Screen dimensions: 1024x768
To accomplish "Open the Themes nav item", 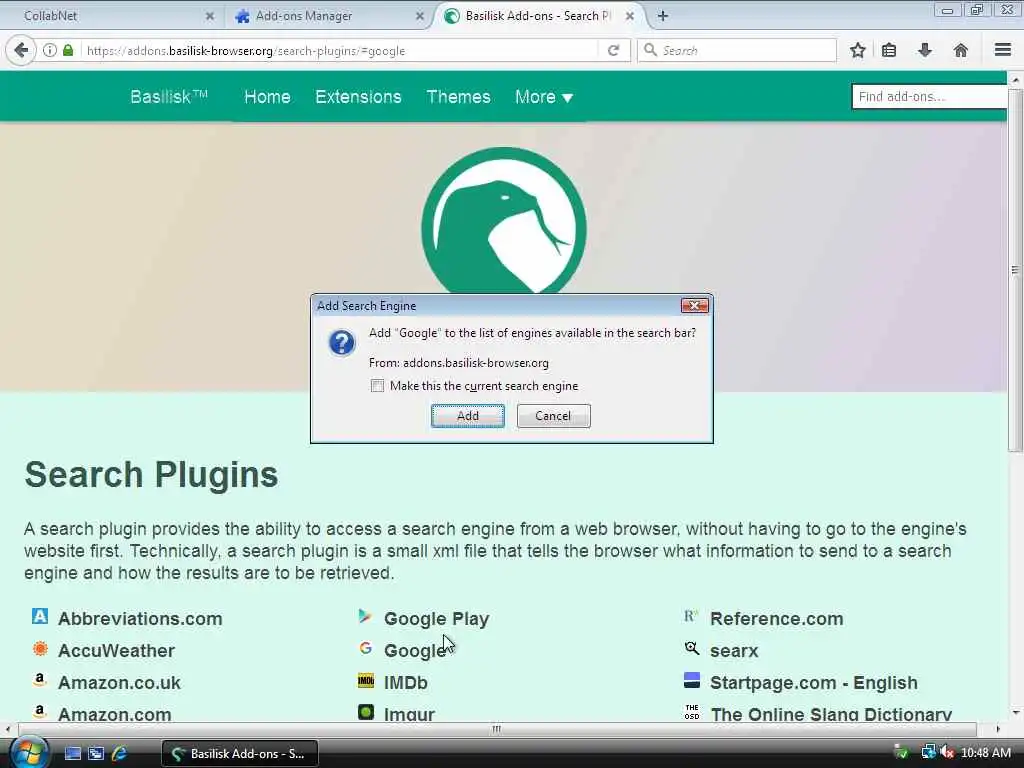I will pos(458,97).
